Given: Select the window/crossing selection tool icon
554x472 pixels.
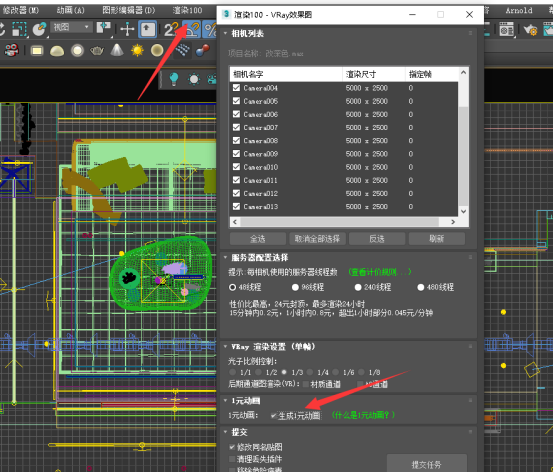Looking at the screenshot, I should coord(19,29).
